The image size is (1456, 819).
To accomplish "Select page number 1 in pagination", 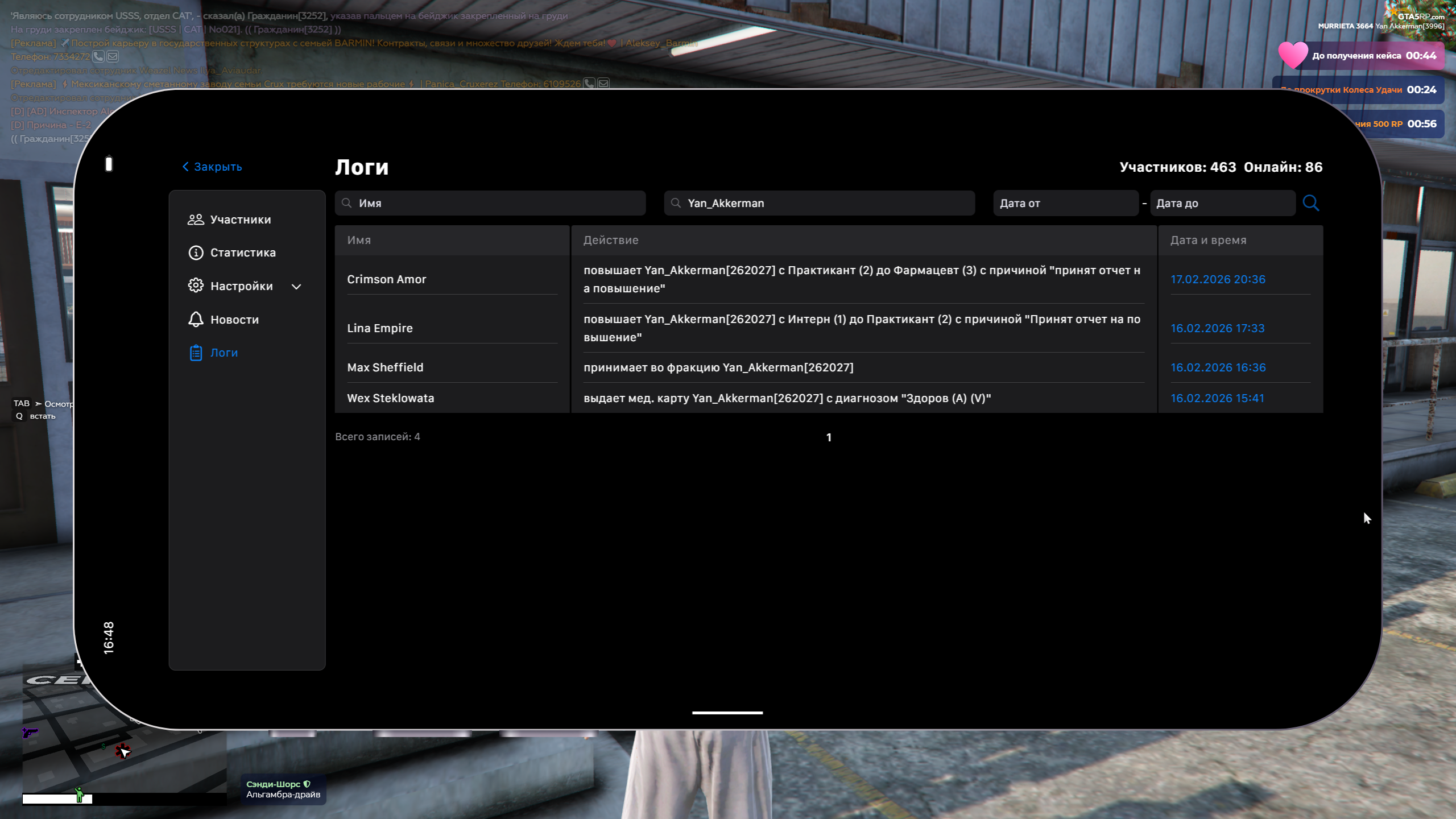I will pos(829,437).
